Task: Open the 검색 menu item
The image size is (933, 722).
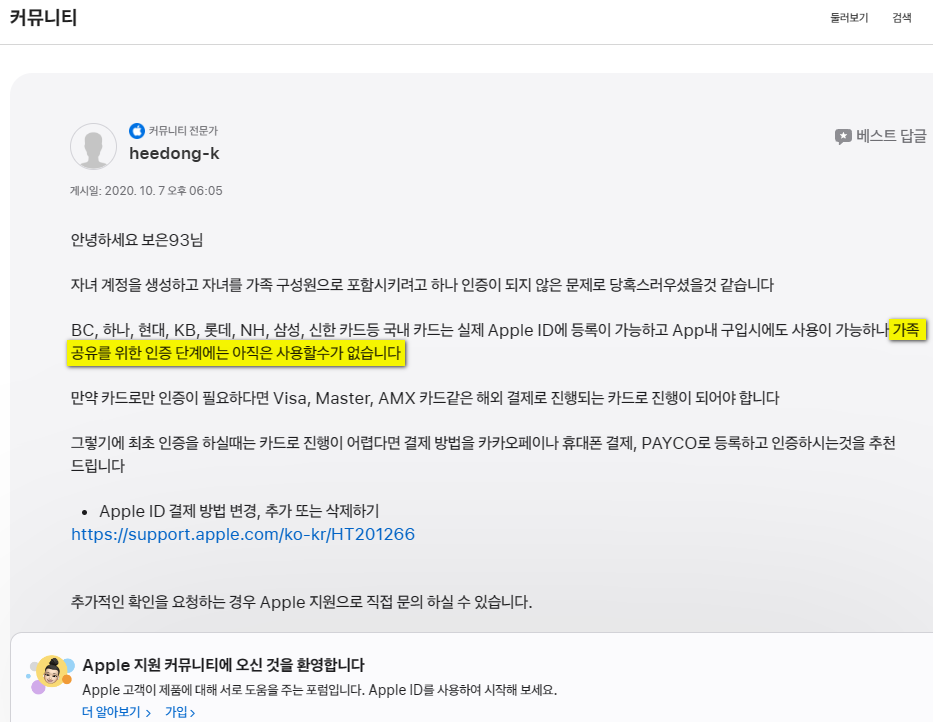Action: 901,18
